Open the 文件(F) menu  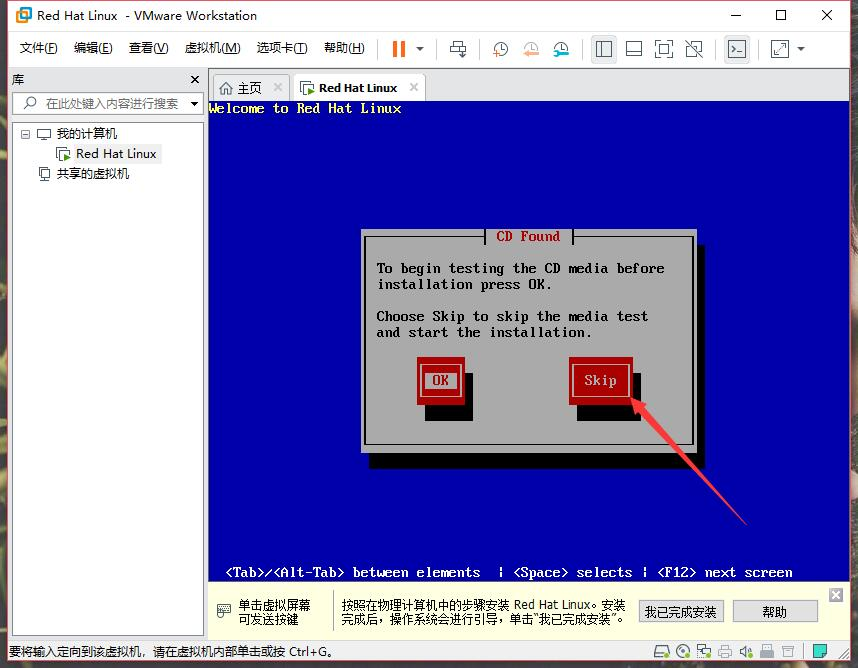click(38, 48)
